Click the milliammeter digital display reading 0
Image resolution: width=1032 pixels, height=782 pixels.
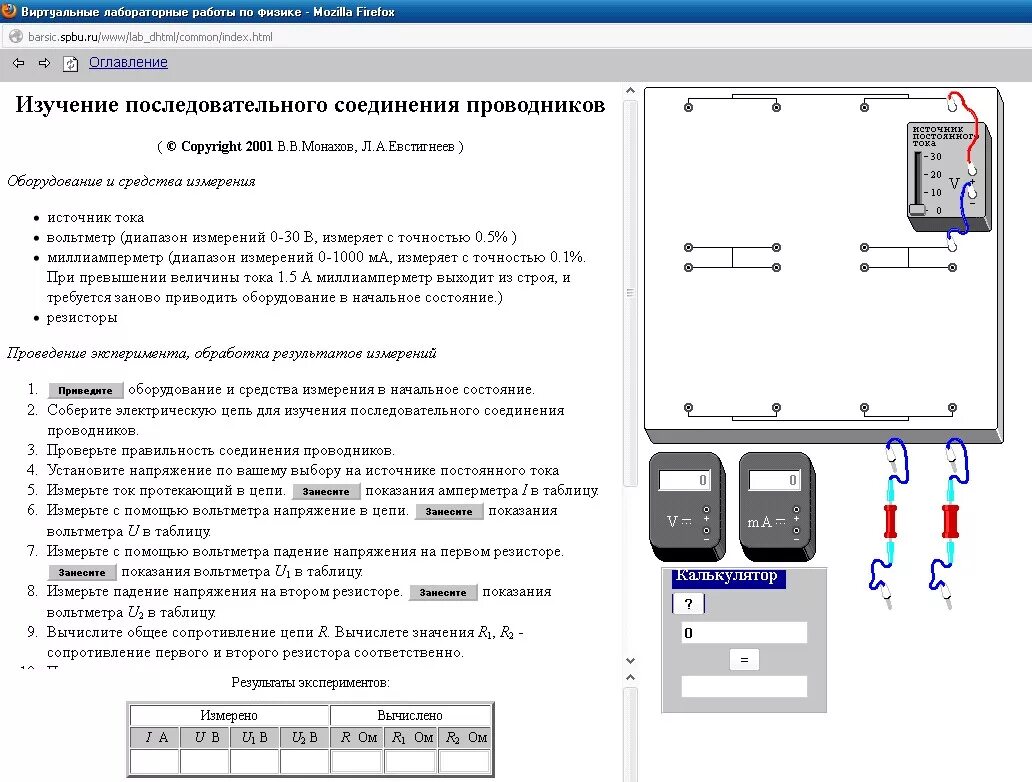pyautogui.click(x=774, y=480)
